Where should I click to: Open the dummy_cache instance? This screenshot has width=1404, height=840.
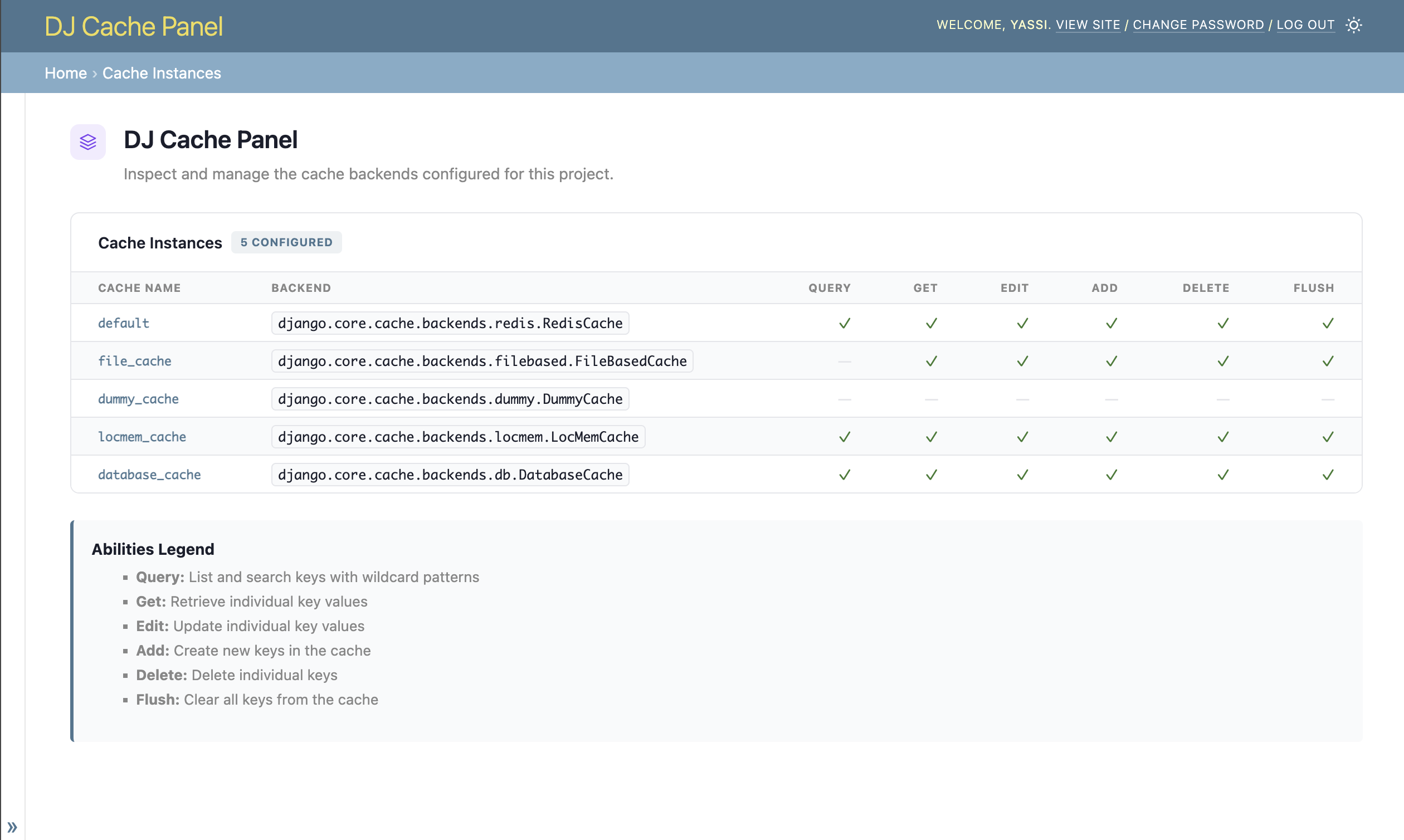coord(138,399)
